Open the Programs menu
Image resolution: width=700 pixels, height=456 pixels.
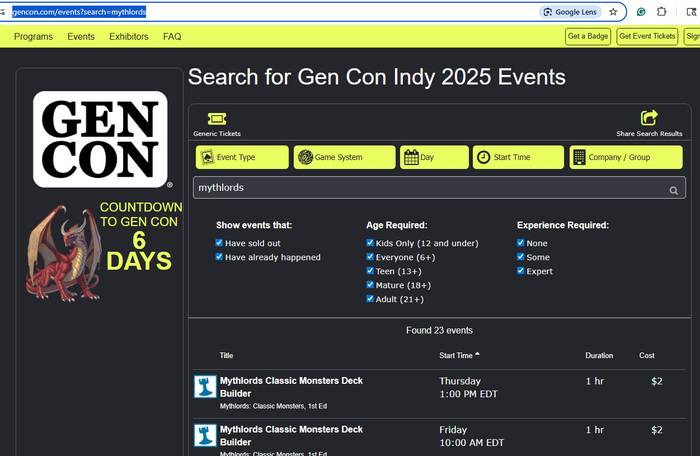[33, 37]
